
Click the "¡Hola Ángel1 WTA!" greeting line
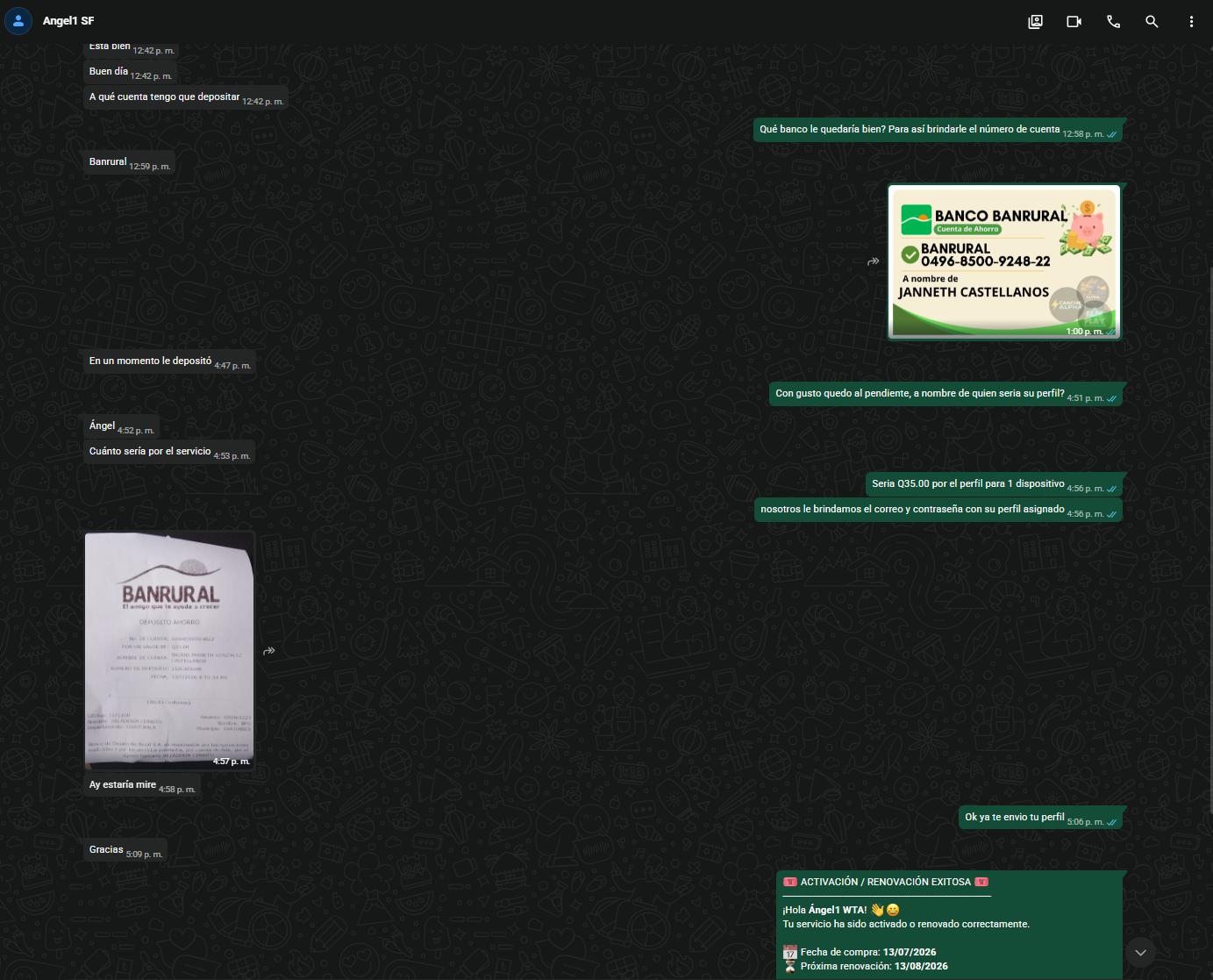[841, 910]
